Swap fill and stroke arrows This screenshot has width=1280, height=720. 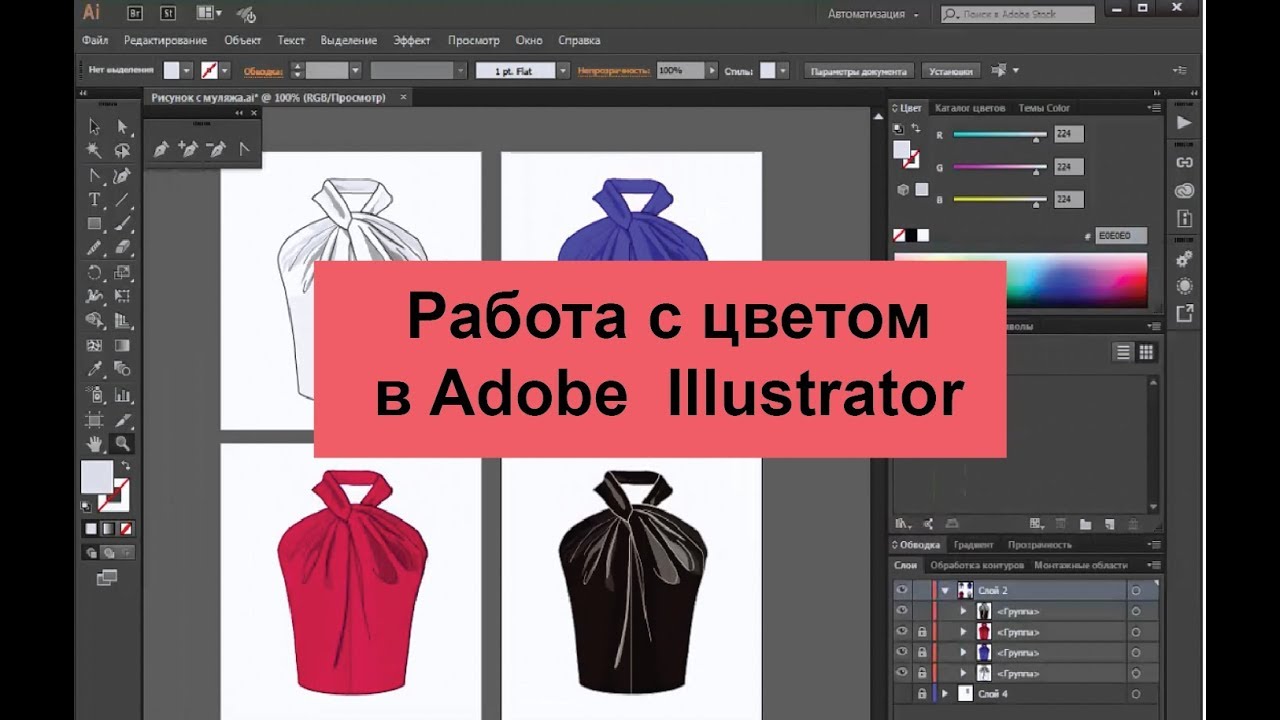(127, 465)
